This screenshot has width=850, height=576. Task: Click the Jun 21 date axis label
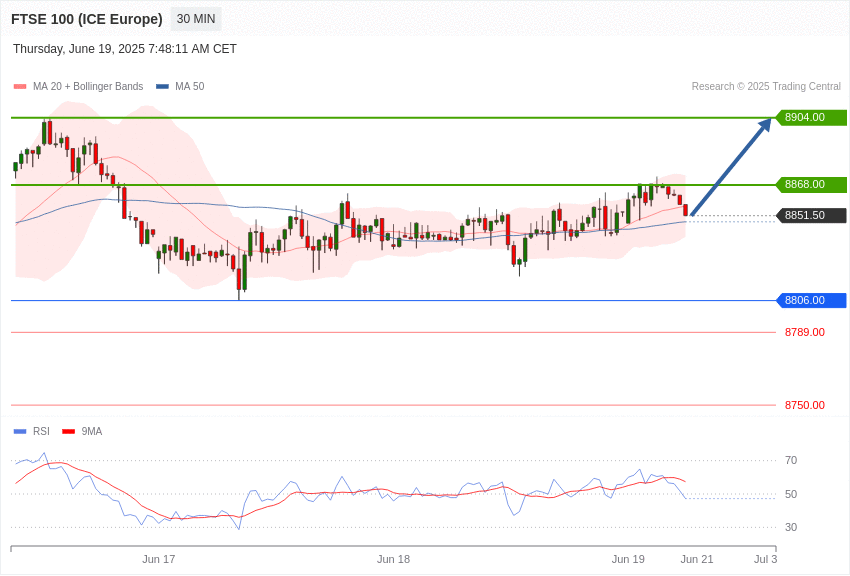point(697,559)
